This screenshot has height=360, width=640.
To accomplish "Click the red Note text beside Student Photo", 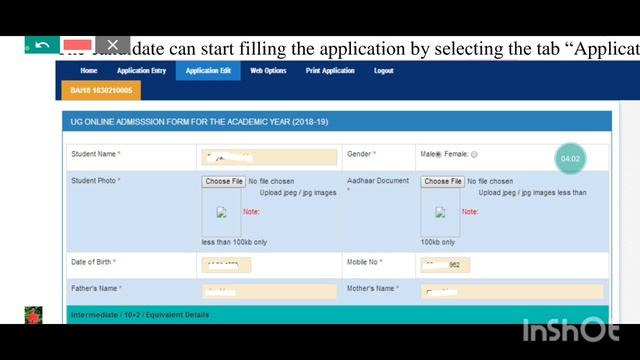I will pyautogui.click(x=251, y=212).
